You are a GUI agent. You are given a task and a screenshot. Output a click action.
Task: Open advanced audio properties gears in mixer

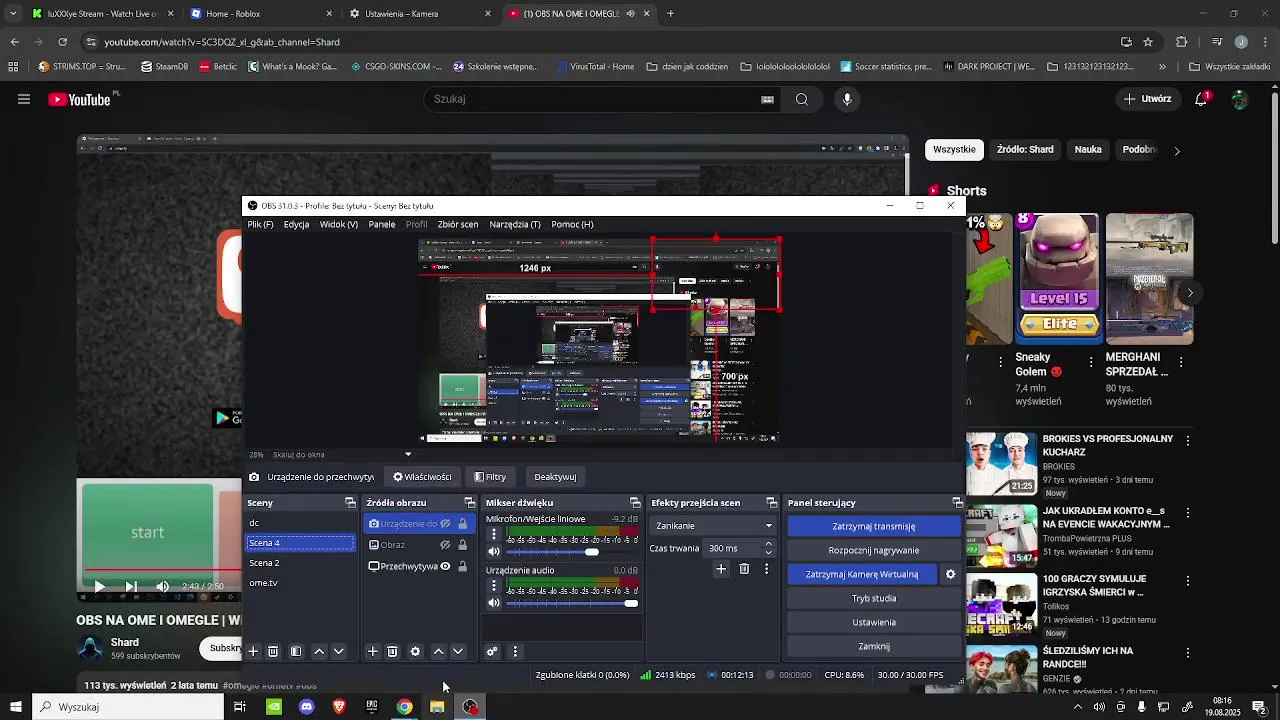coord(492,651)
